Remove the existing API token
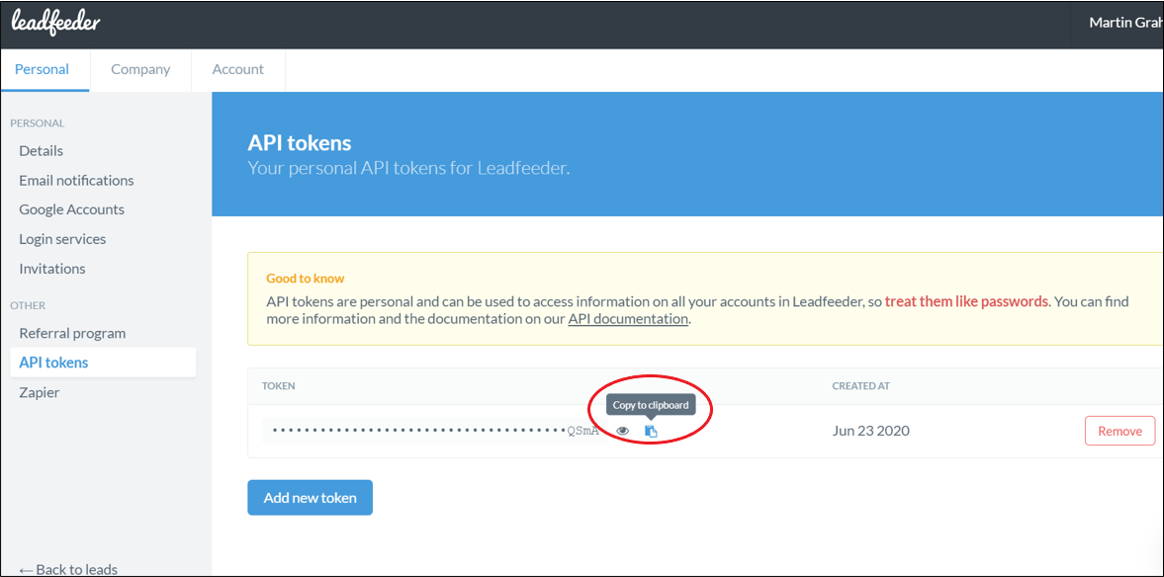Screen dimensions: 1164x577 1119,430
